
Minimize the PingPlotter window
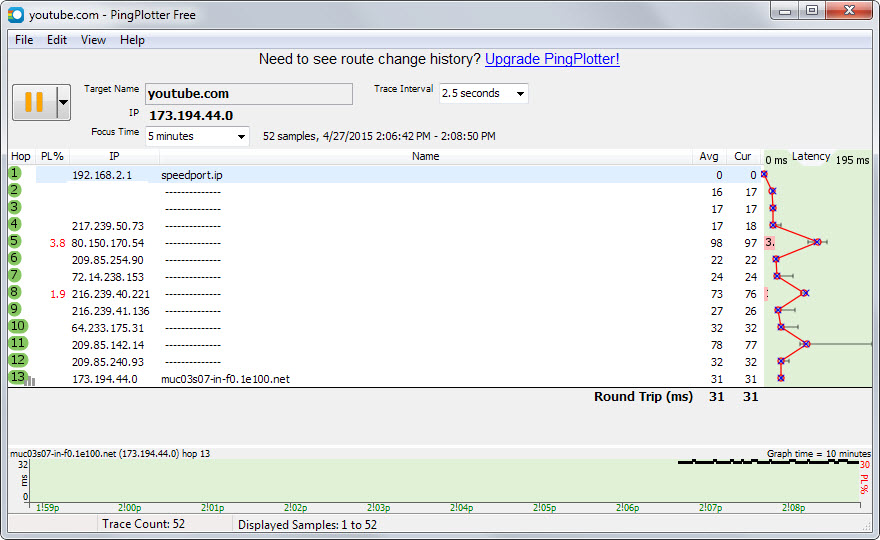click(x=785, y=11)
